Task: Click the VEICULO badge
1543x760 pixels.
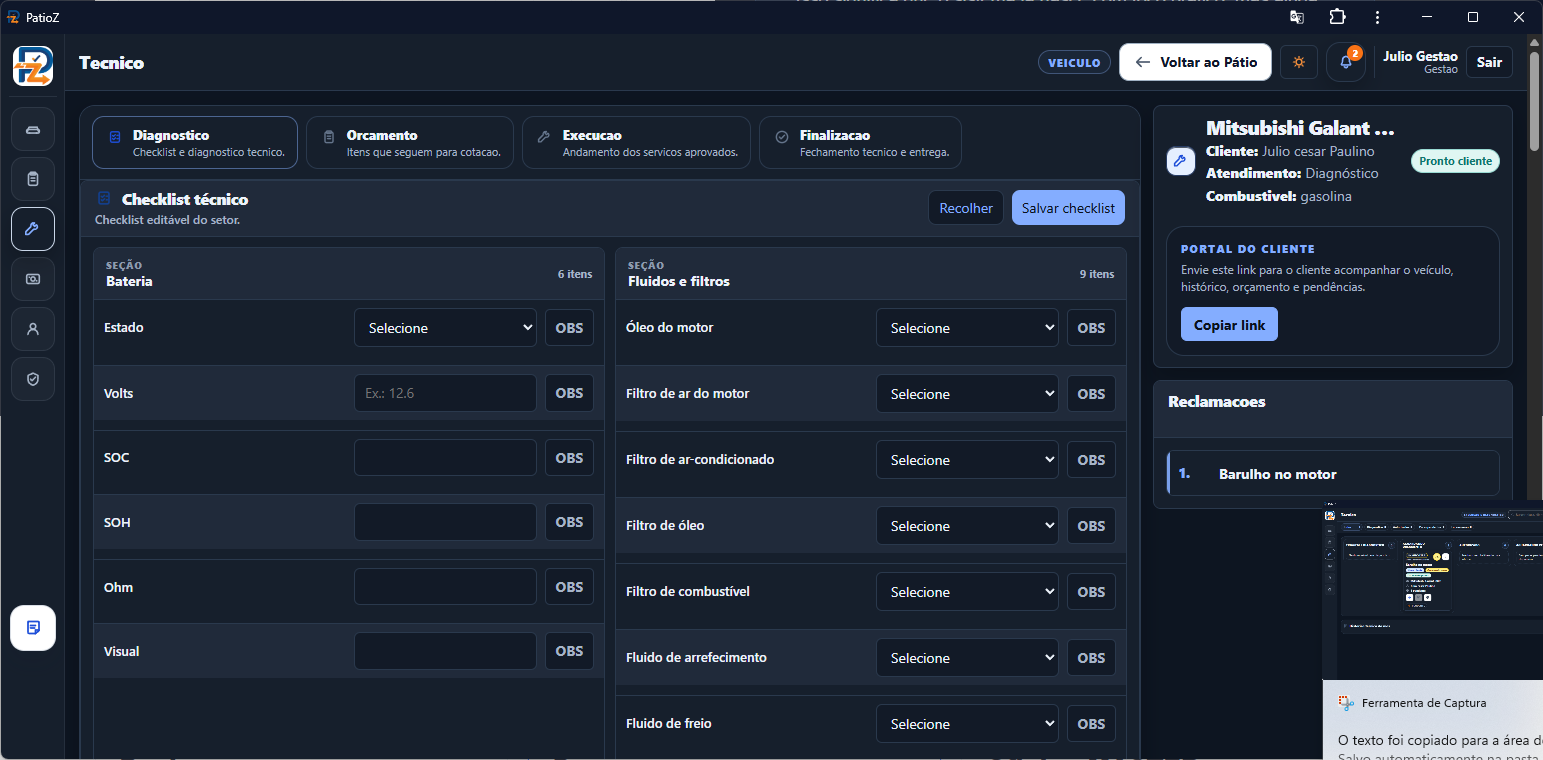Action: [1074, 62]
